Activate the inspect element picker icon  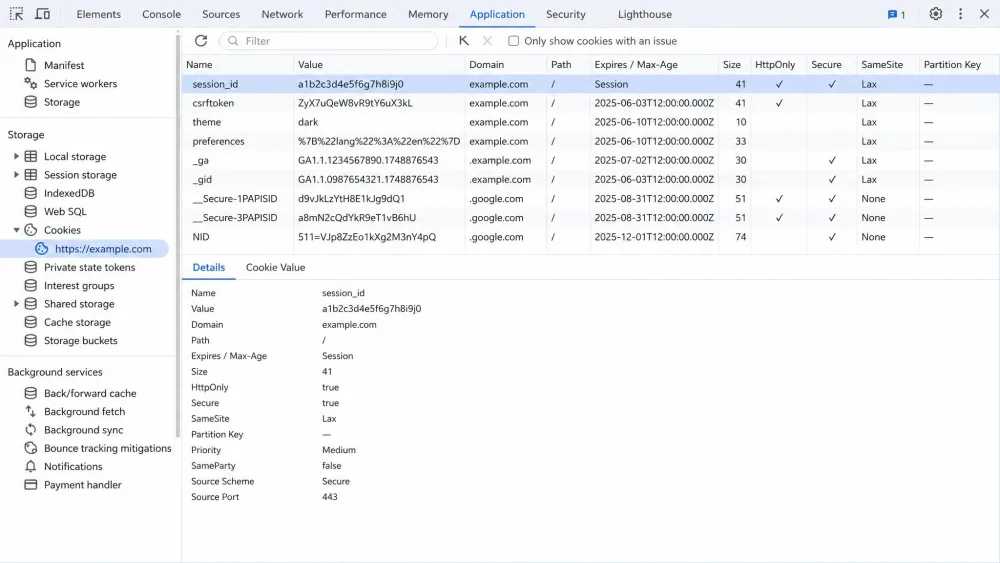[17, 14]
